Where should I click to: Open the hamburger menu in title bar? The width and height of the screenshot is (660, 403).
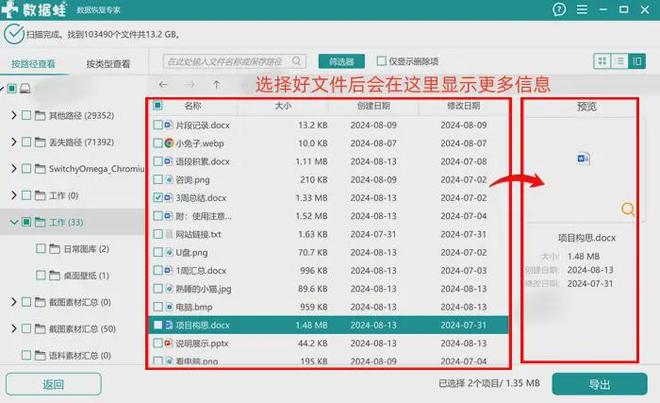(x=582, y=9)
